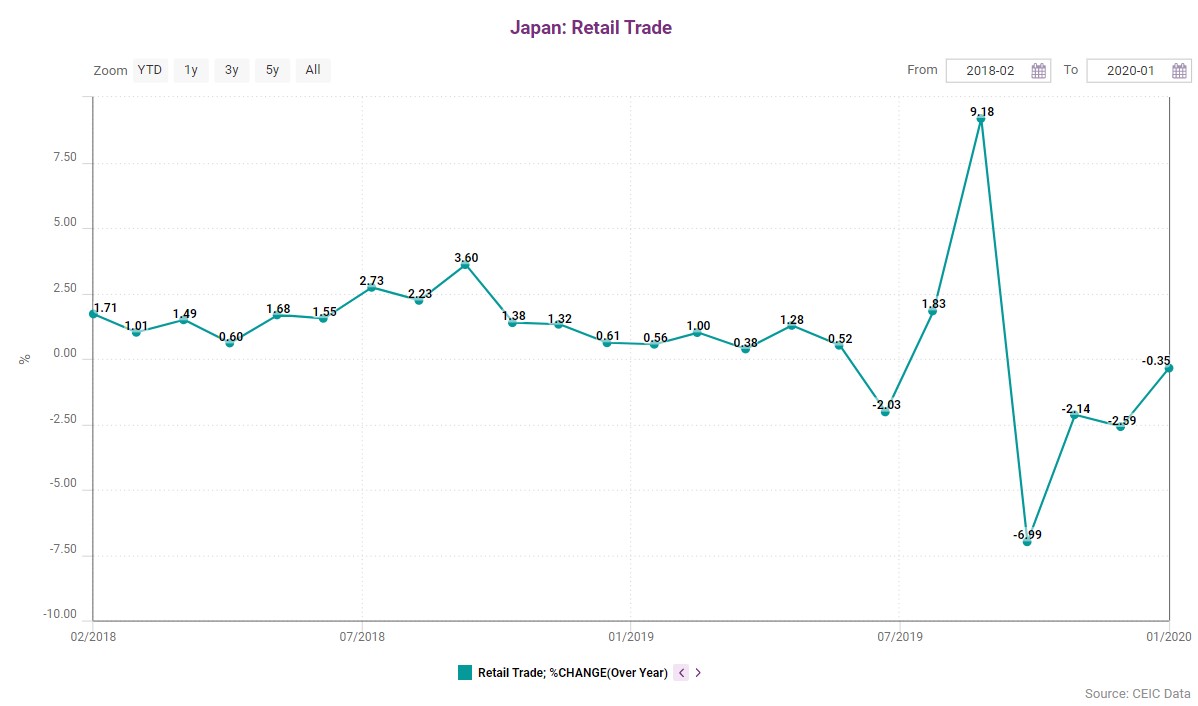Click the 9.18 peak data point marker
The width and height of the screenshot is (1198, 706).
[981, 119]
